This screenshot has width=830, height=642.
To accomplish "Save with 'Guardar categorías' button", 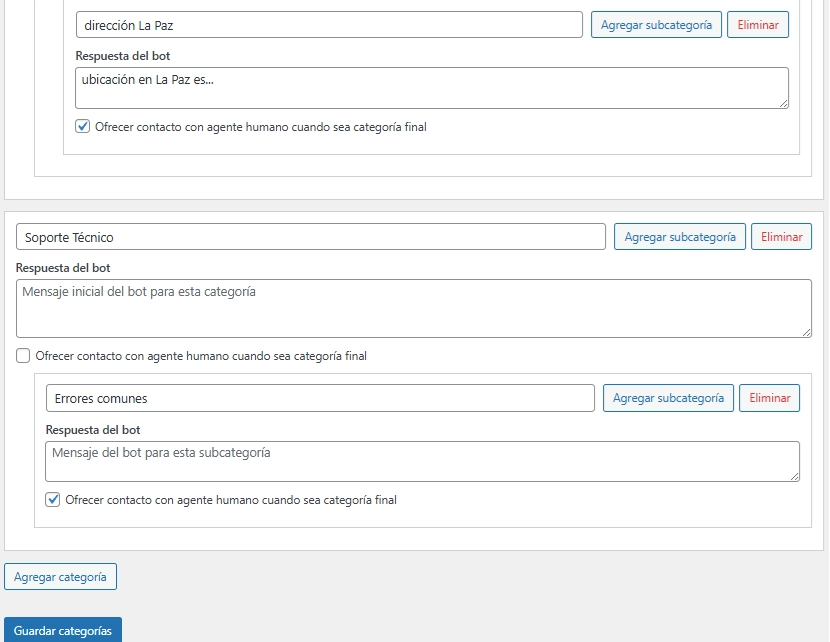I will click(x=63, y=630).
